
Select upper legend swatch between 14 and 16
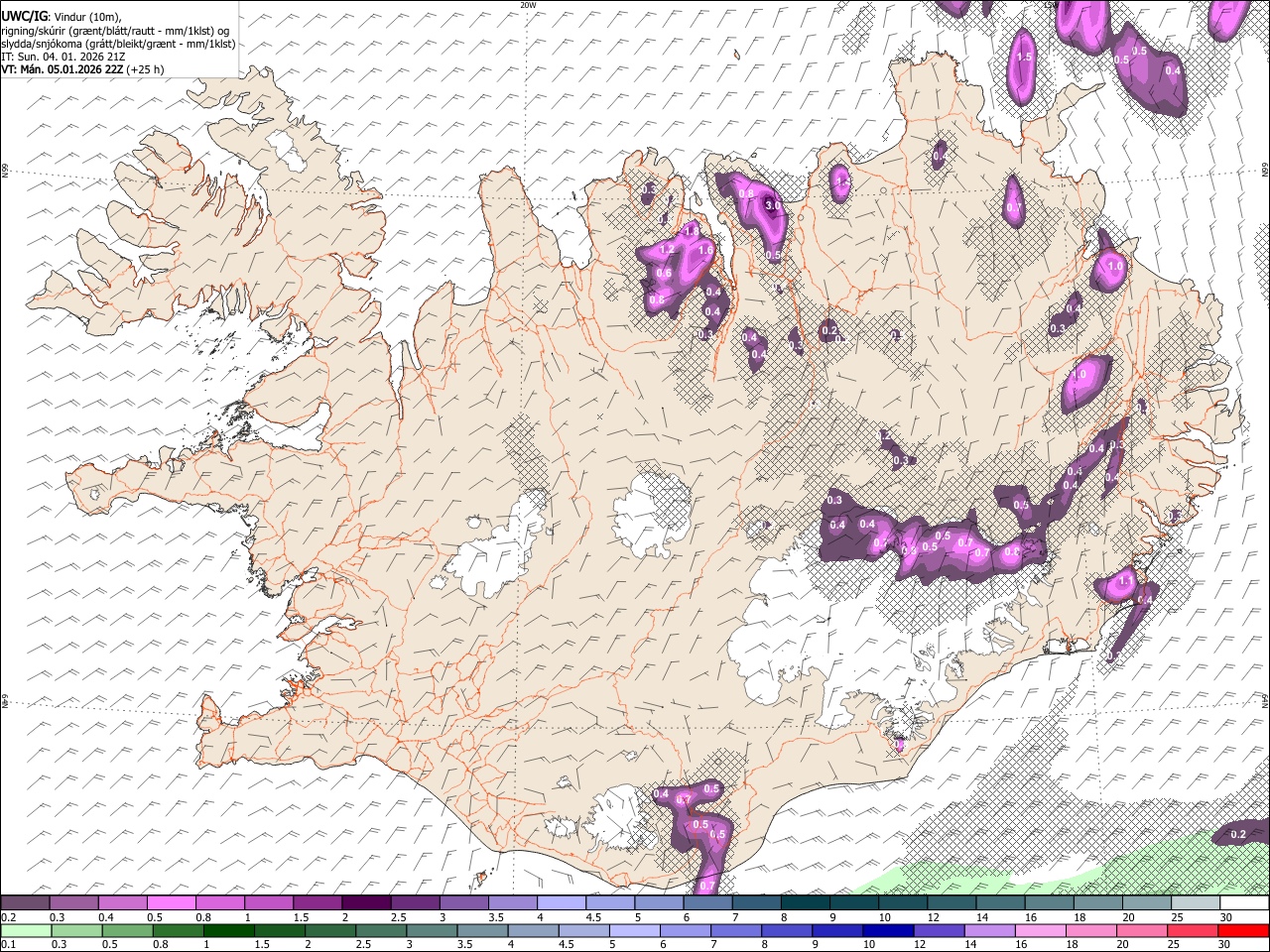tap(999, 903)
